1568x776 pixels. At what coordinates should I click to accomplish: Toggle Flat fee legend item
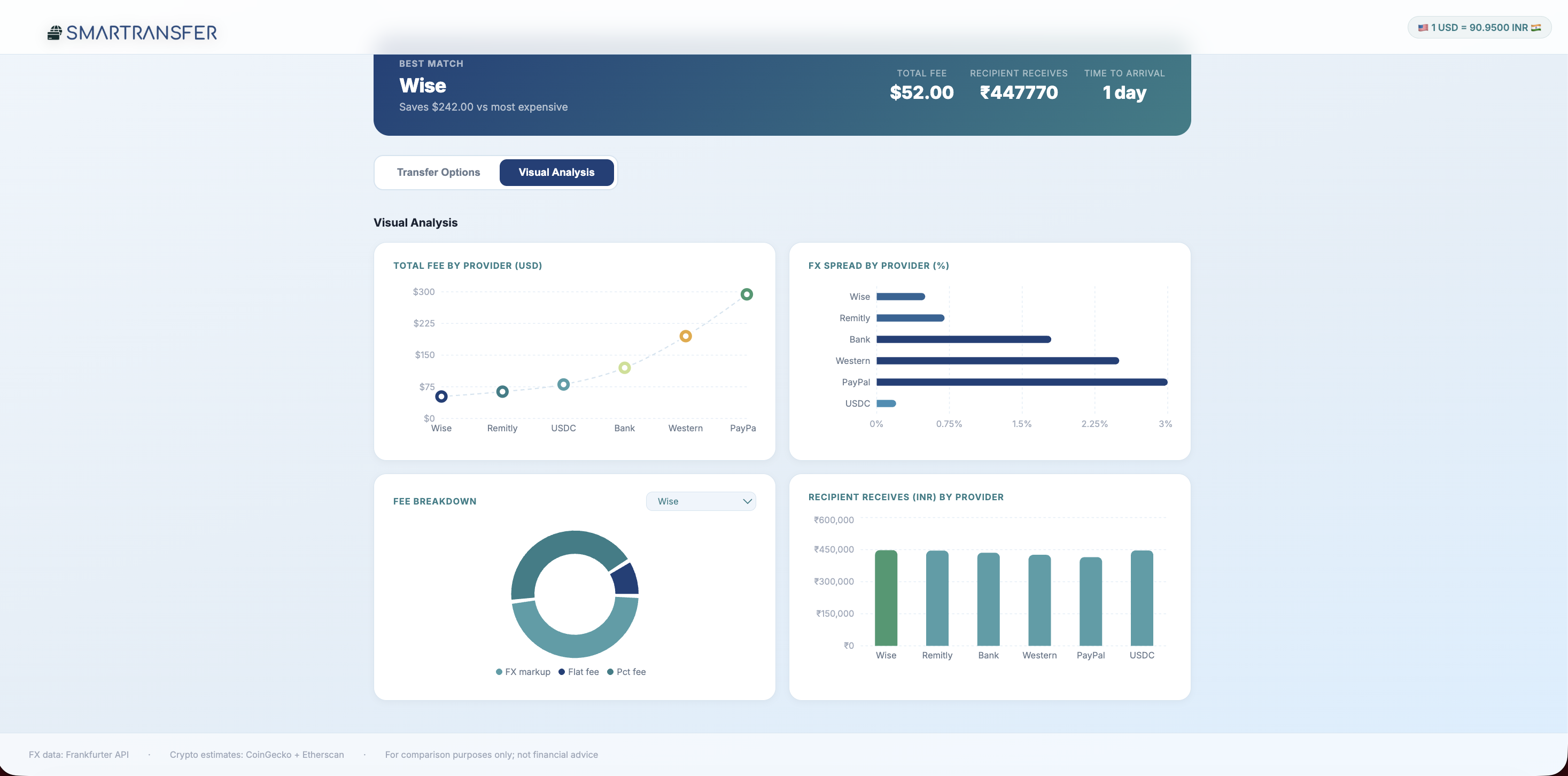[x=579, y=672]
